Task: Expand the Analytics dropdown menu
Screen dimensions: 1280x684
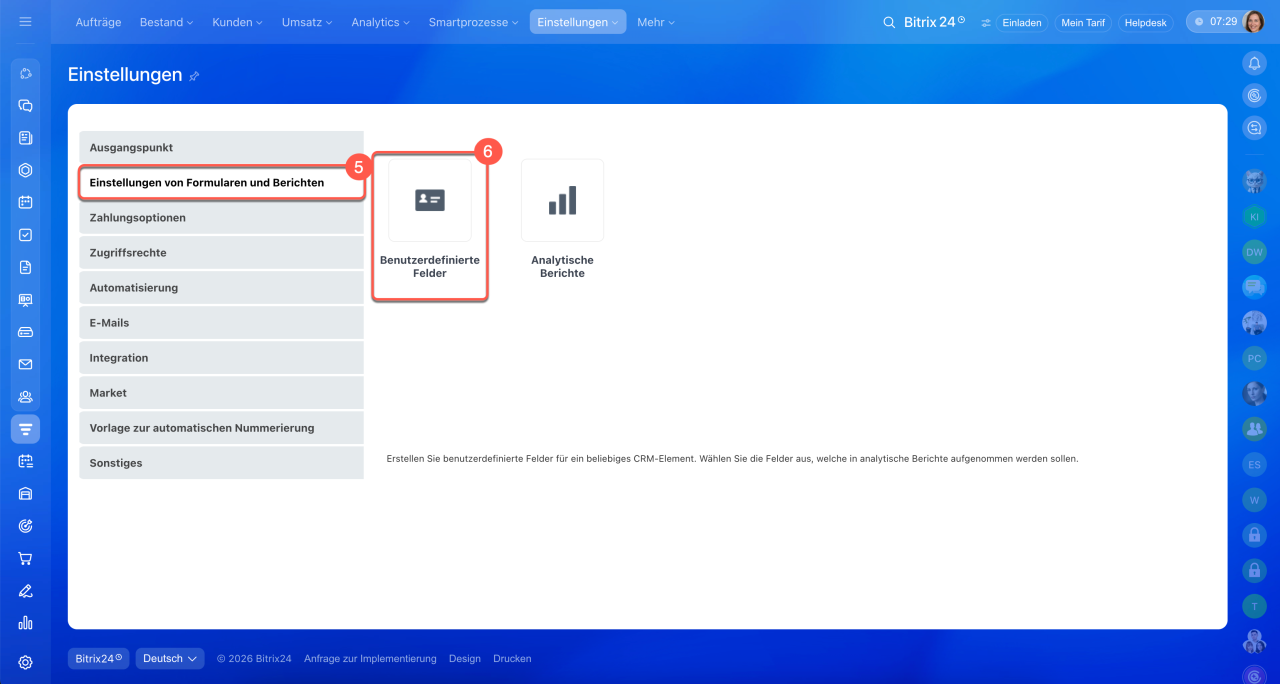Action: [x=382, y=22]
